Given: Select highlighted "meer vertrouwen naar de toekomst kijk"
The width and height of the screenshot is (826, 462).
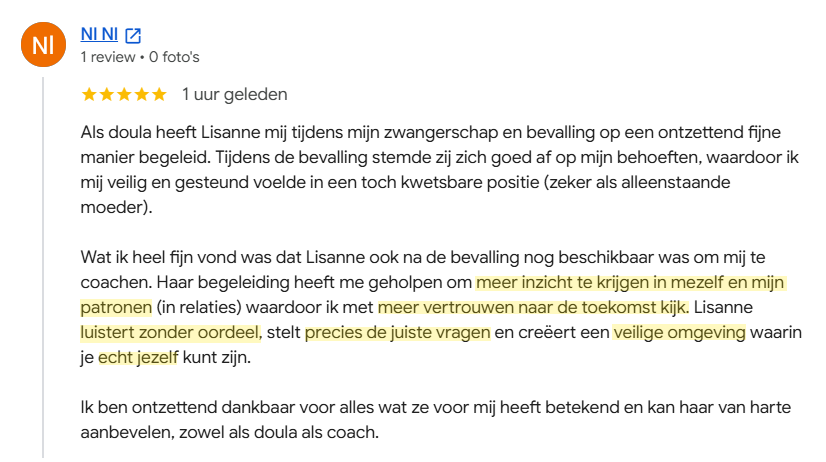Looking at the screenshot, I should coord(533,307).
